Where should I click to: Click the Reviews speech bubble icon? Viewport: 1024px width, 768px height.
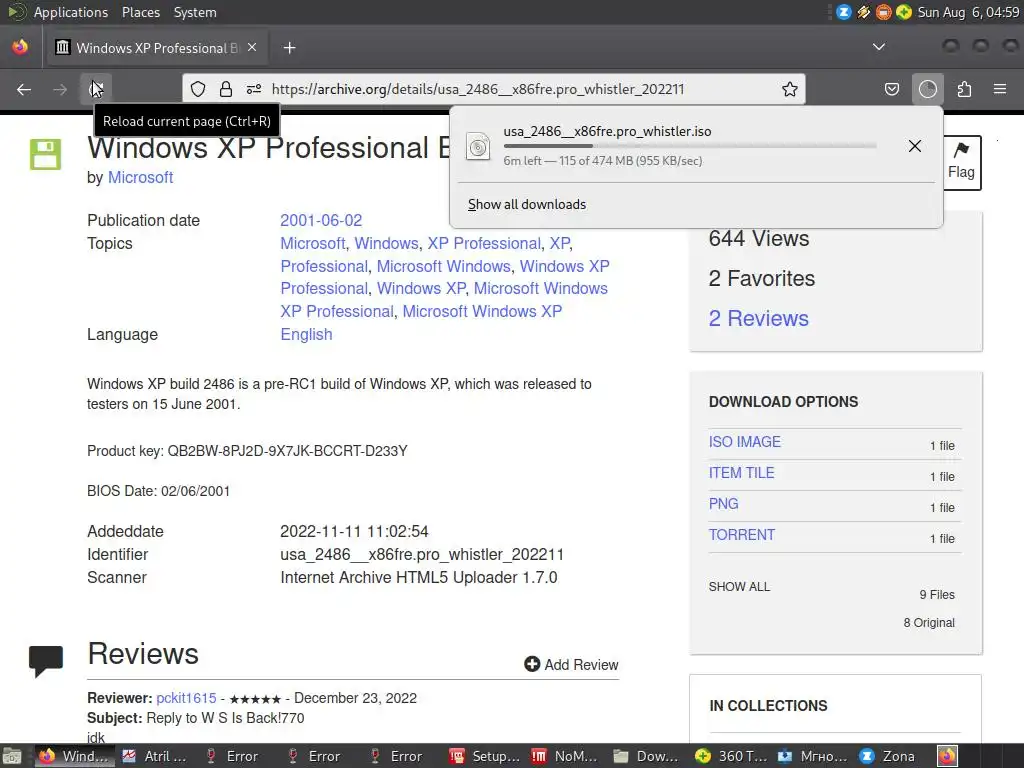click(x=46, y=661)
